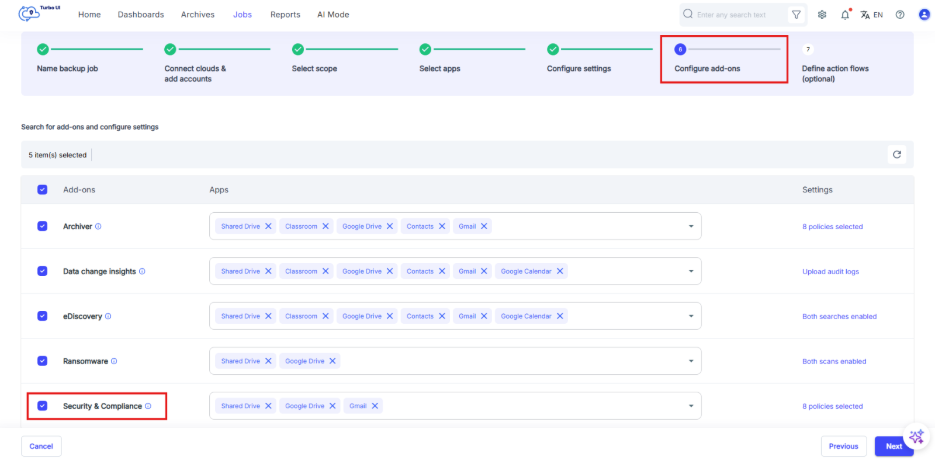Switch to the Reports menu item

[x=285, y=15]
